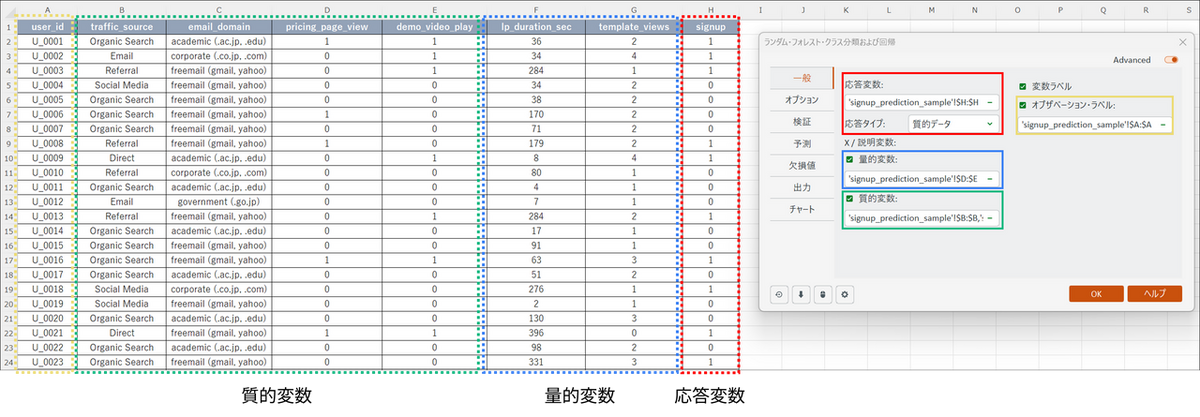Open the gear settings icon in dialog footer

pos(845,294)
